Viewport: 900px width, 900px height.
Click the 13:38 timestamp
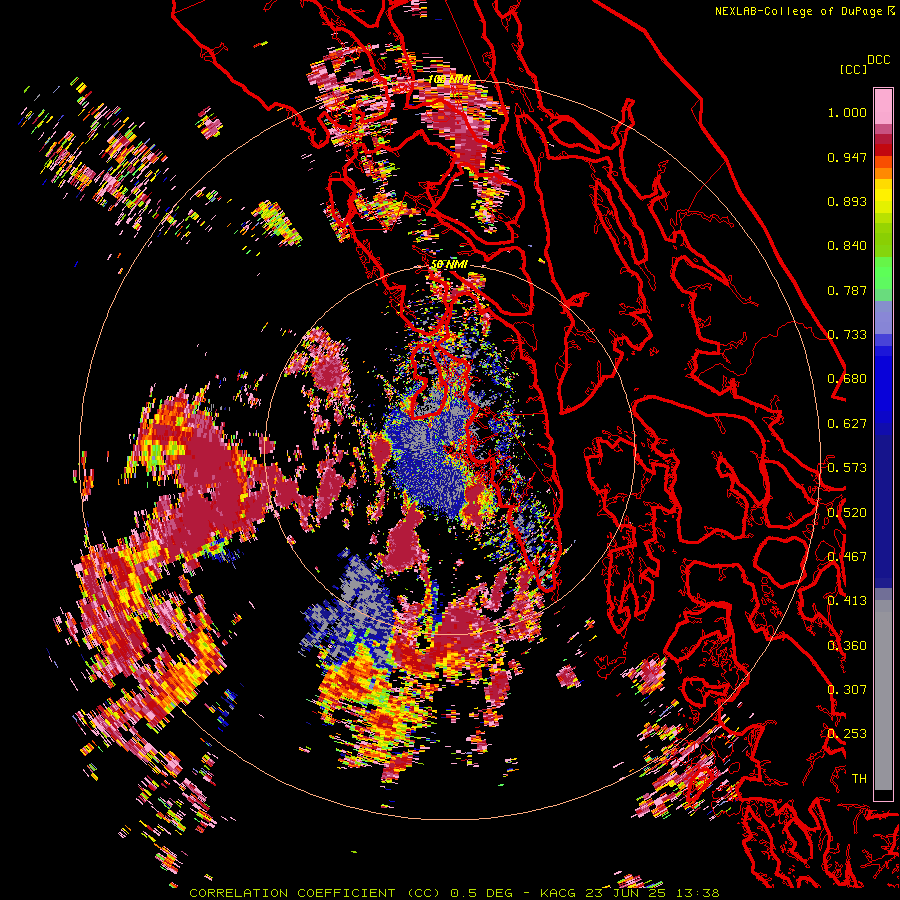click(x=698, y=893)
